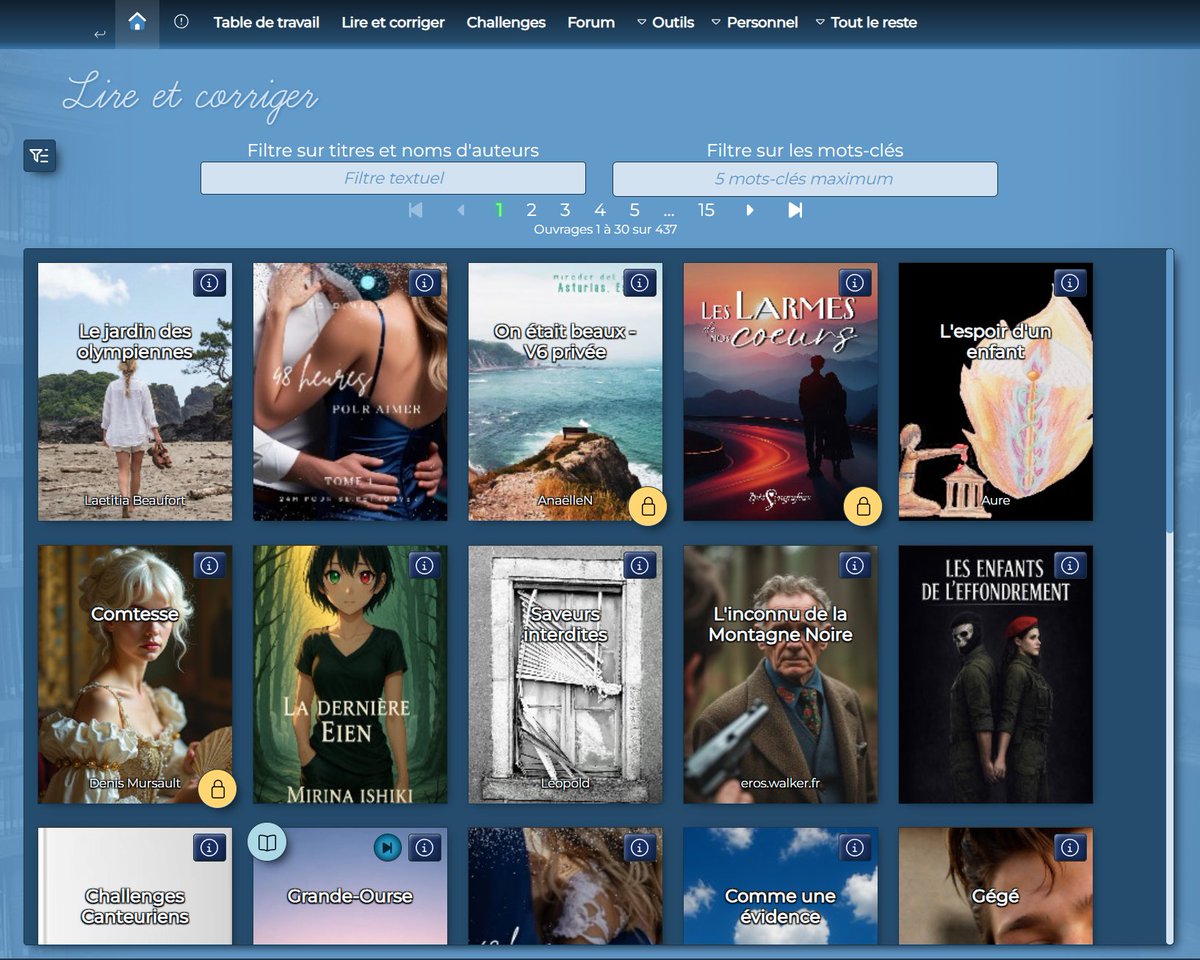Show info for Gégé

pos(1070,848)
